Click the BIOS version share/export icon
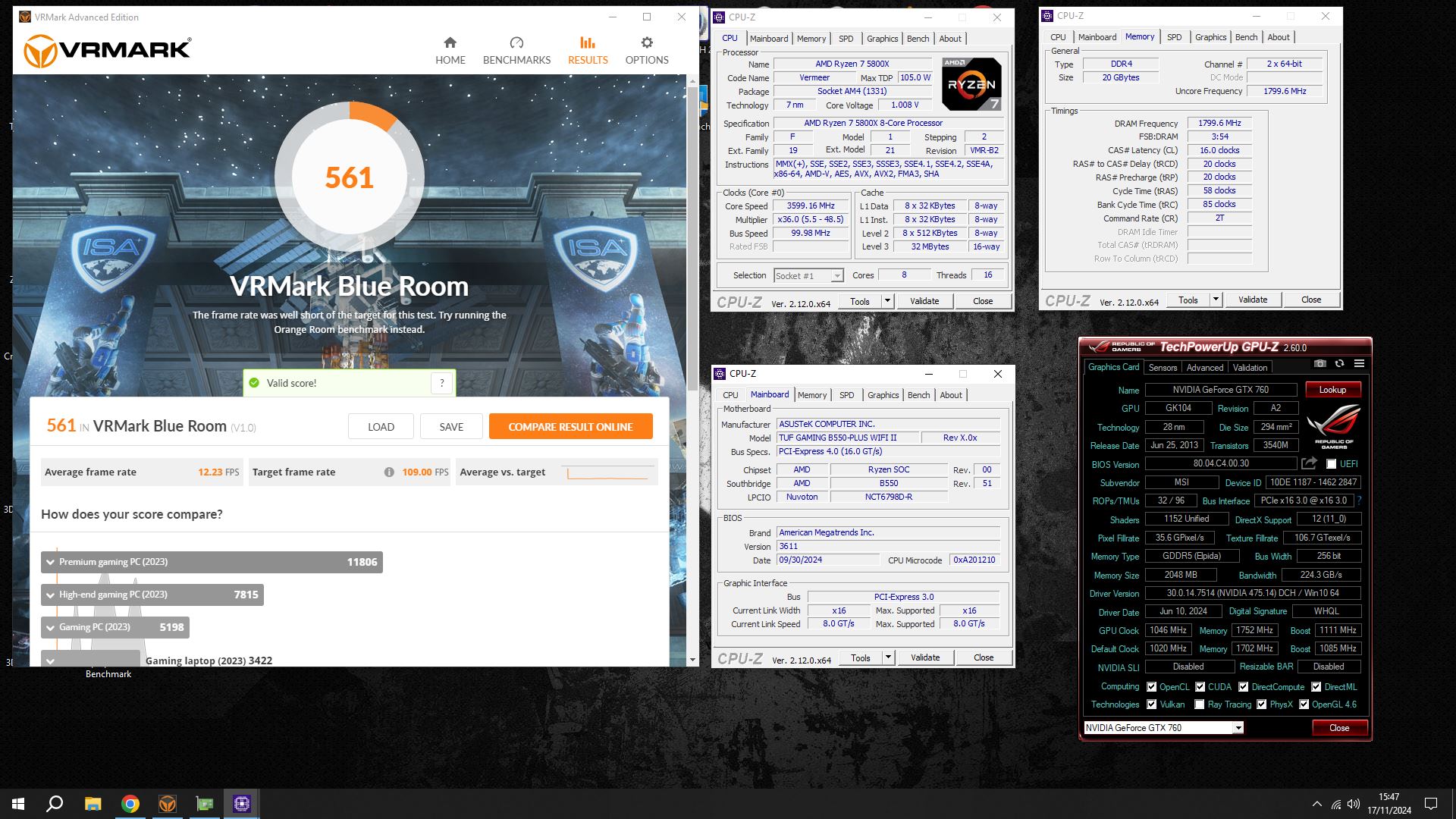The height and width of the screenshot is (819, 1456). [1309, 463]
